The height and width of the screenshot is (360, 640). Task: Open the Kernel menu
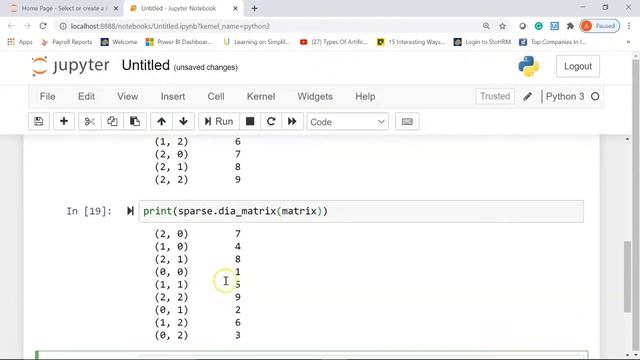261,97
